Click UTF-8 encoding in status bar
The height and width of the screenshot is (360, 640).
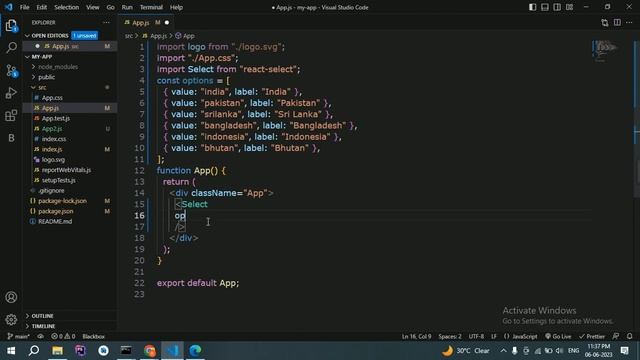pos(476,336)
